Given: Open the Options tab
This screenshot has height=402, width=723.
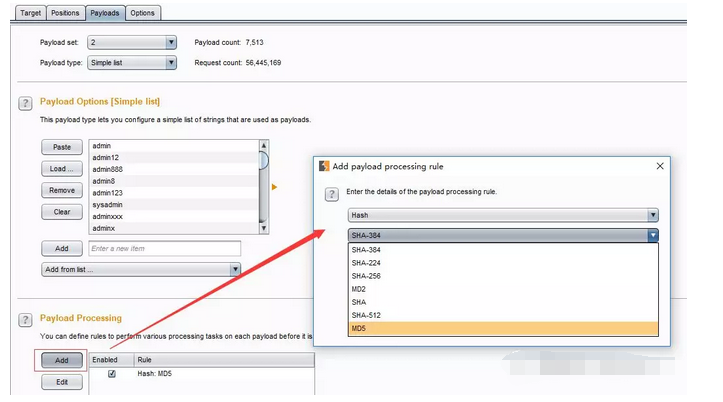Looking at the screenshot, I should click(x=142, y=13).
